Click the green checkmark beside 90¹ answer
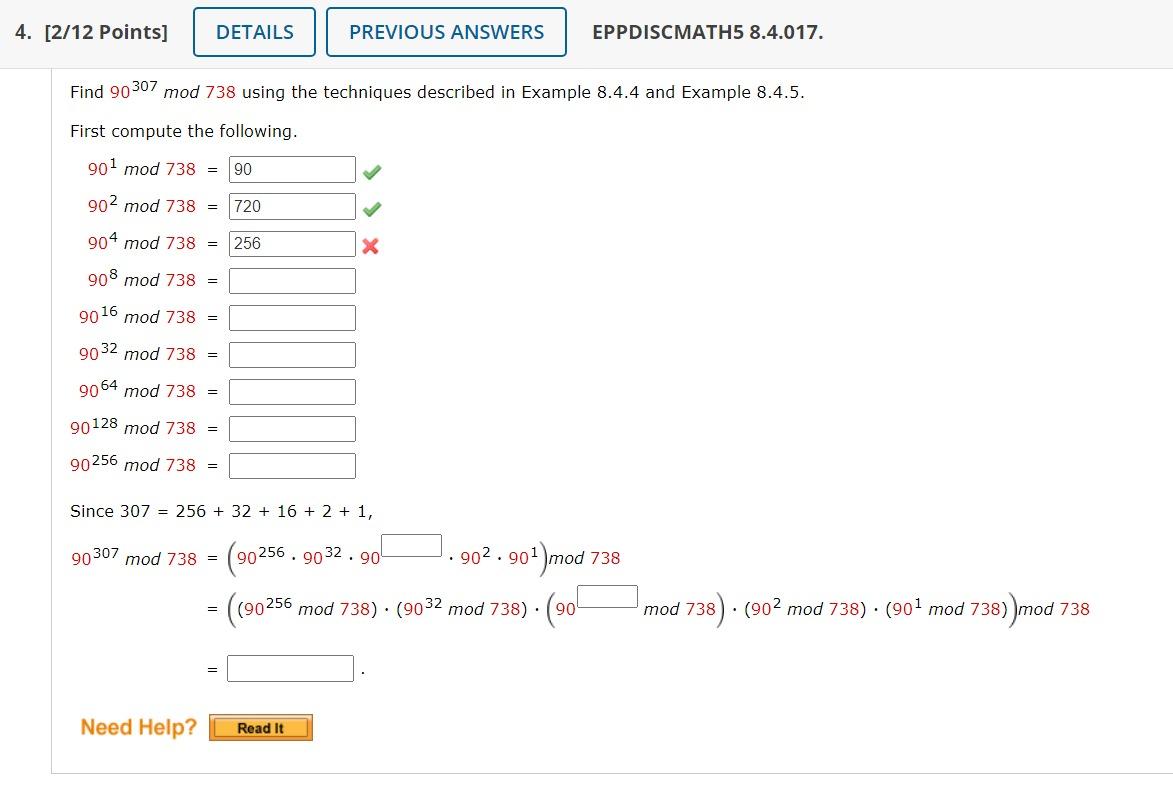Viewport: 1173px width, 808px height. tap(371, 172)
